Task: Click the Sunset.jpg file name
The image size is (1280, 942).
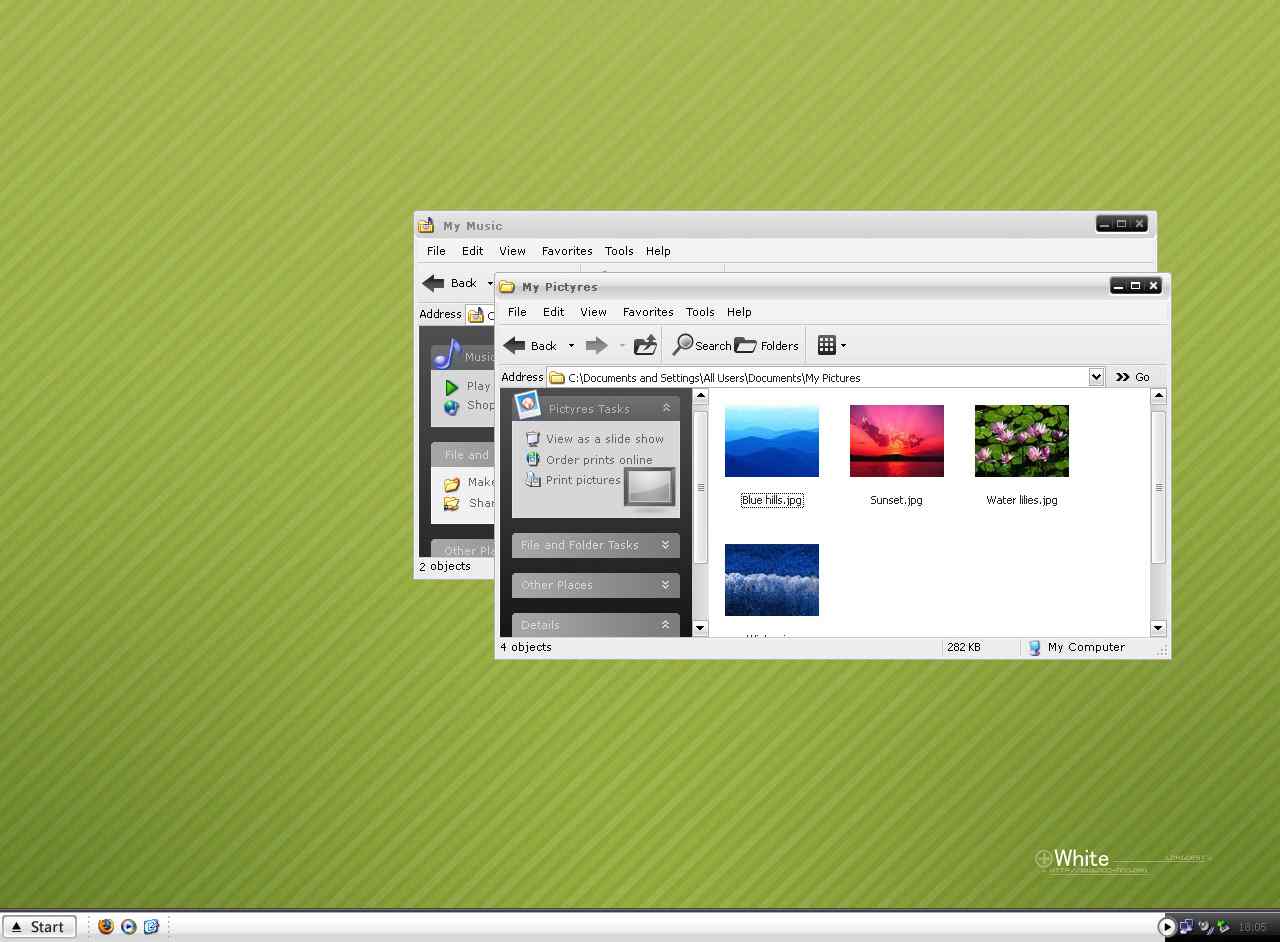Action: pos(896,500)
